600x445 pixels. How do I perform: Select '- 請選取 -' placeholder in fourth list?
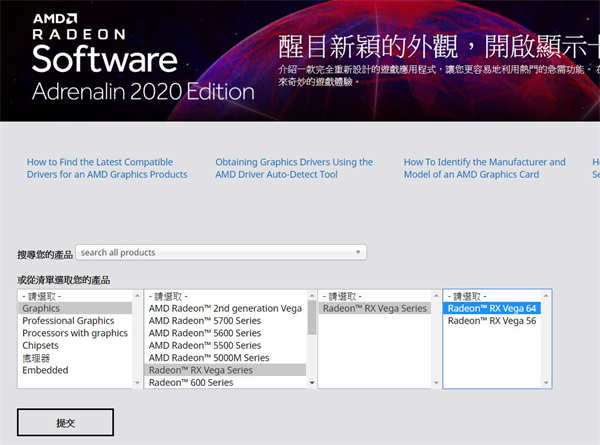point(492,296)
